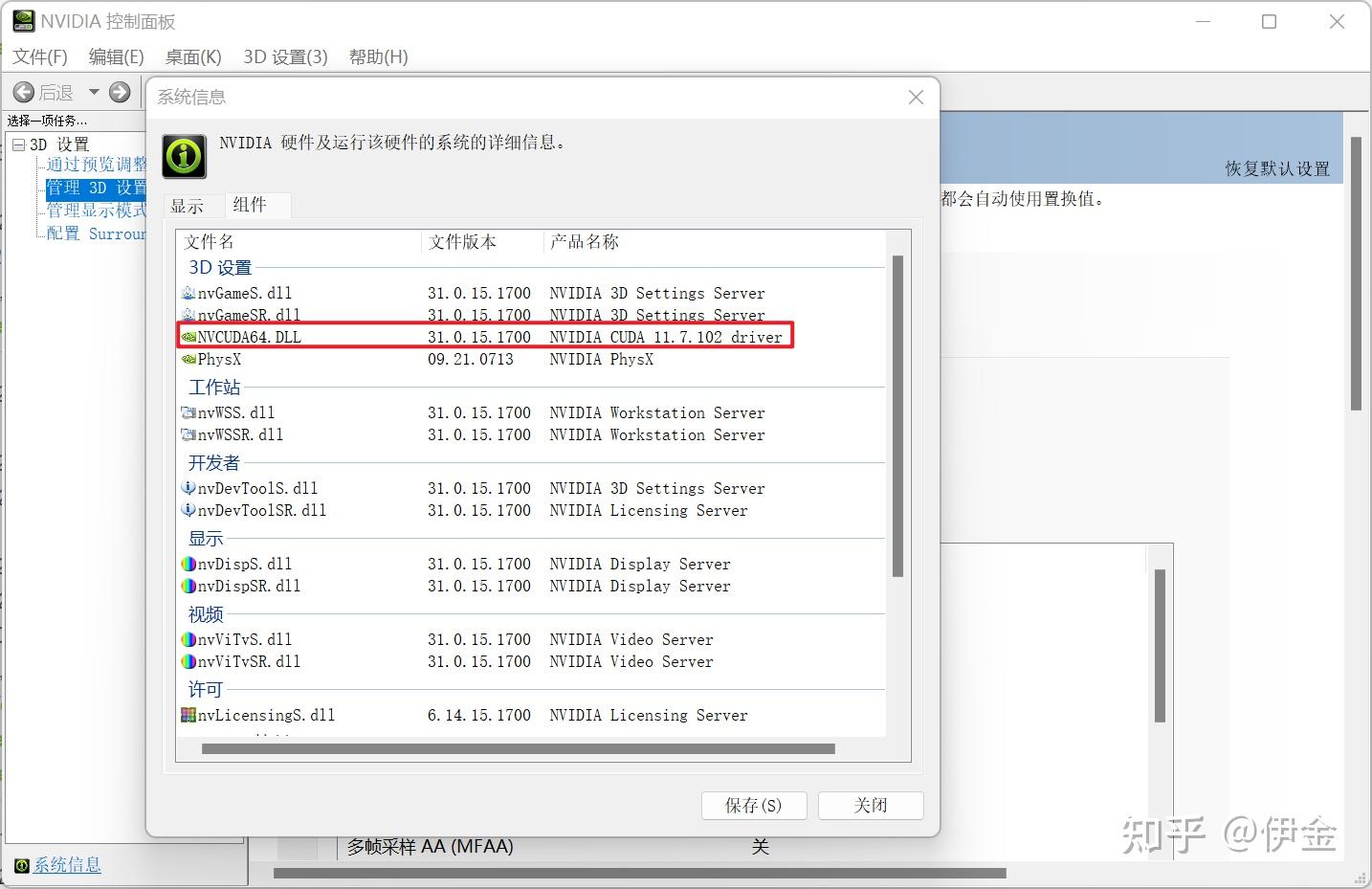Click the 关闭 button
The width and height of the screenshot is (1372, 889).
tap(870, 805)
